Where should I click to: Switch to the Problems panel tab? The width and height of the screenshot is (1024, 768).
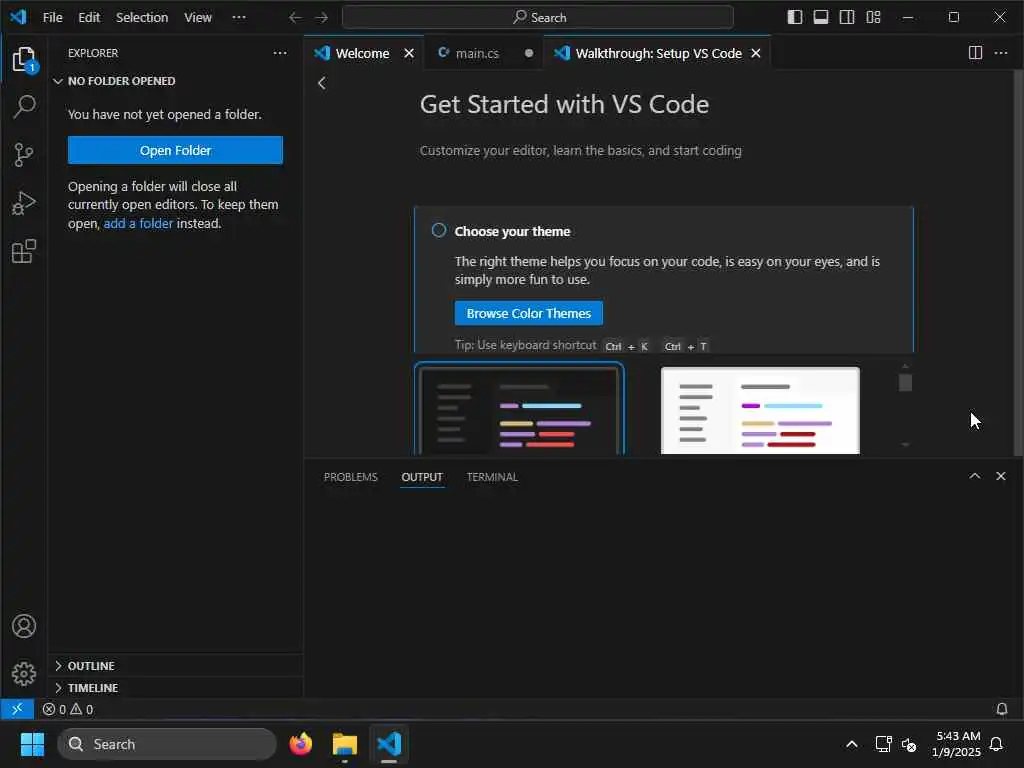tap(351, 477)
